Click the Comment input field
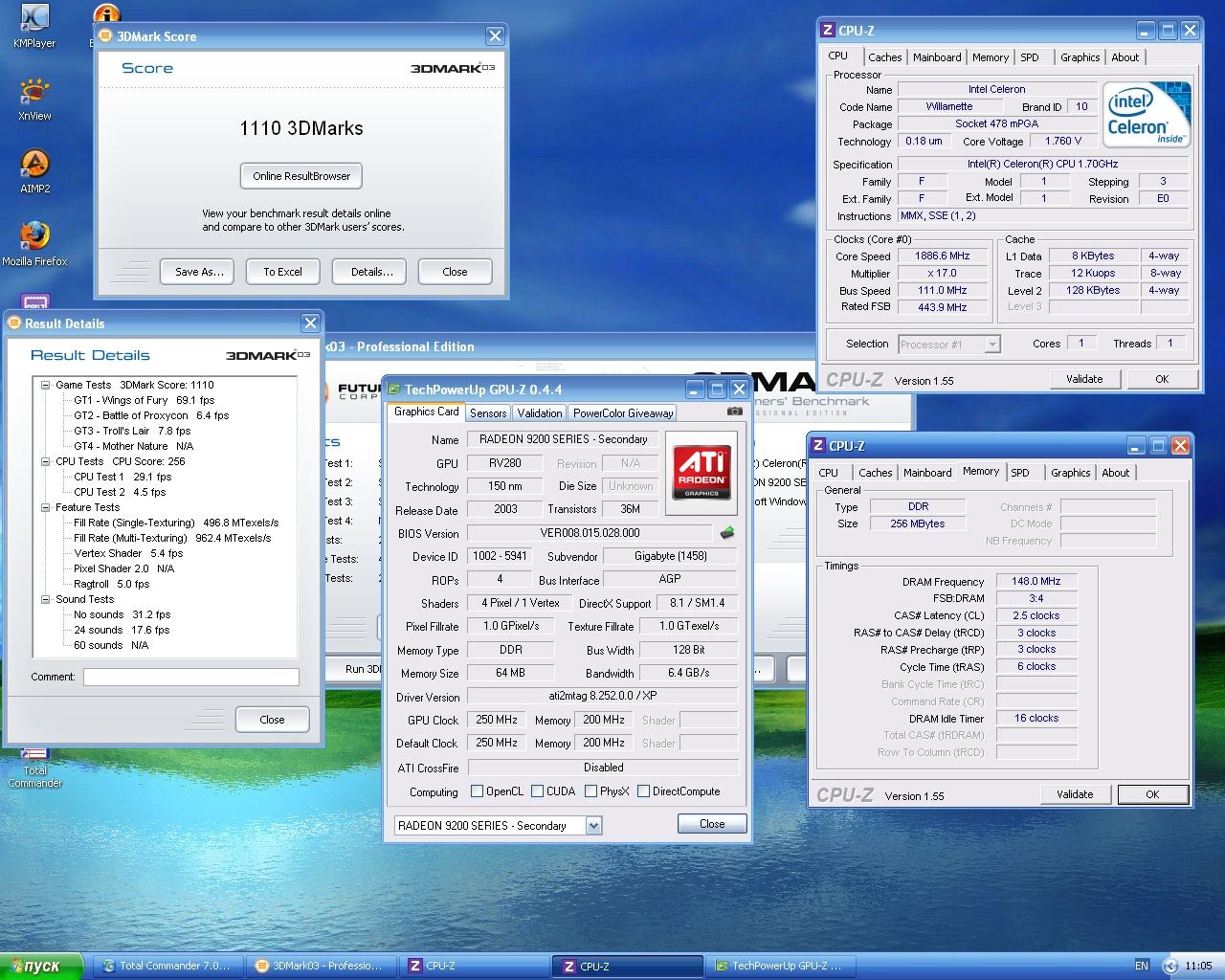The width and height of the screenshot is (1225, 980). click(191, 677)
